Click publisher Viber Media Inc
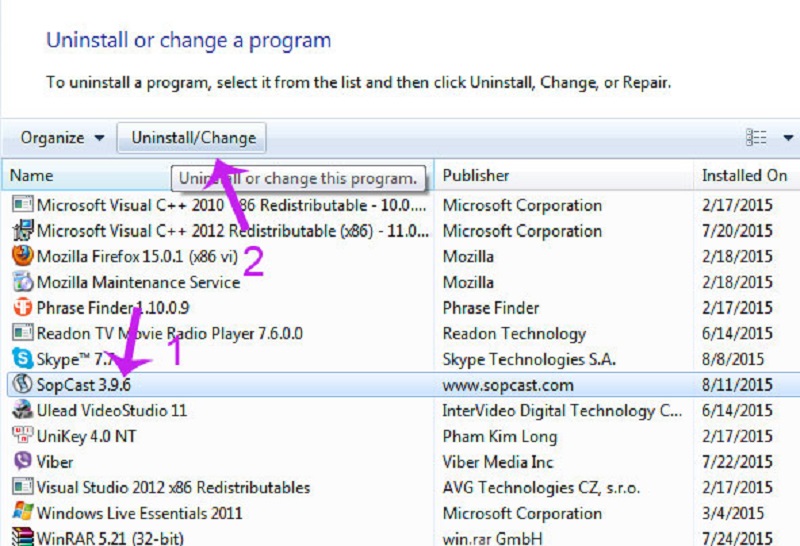This screenshot has height=546, width=800. click(497, 462)
